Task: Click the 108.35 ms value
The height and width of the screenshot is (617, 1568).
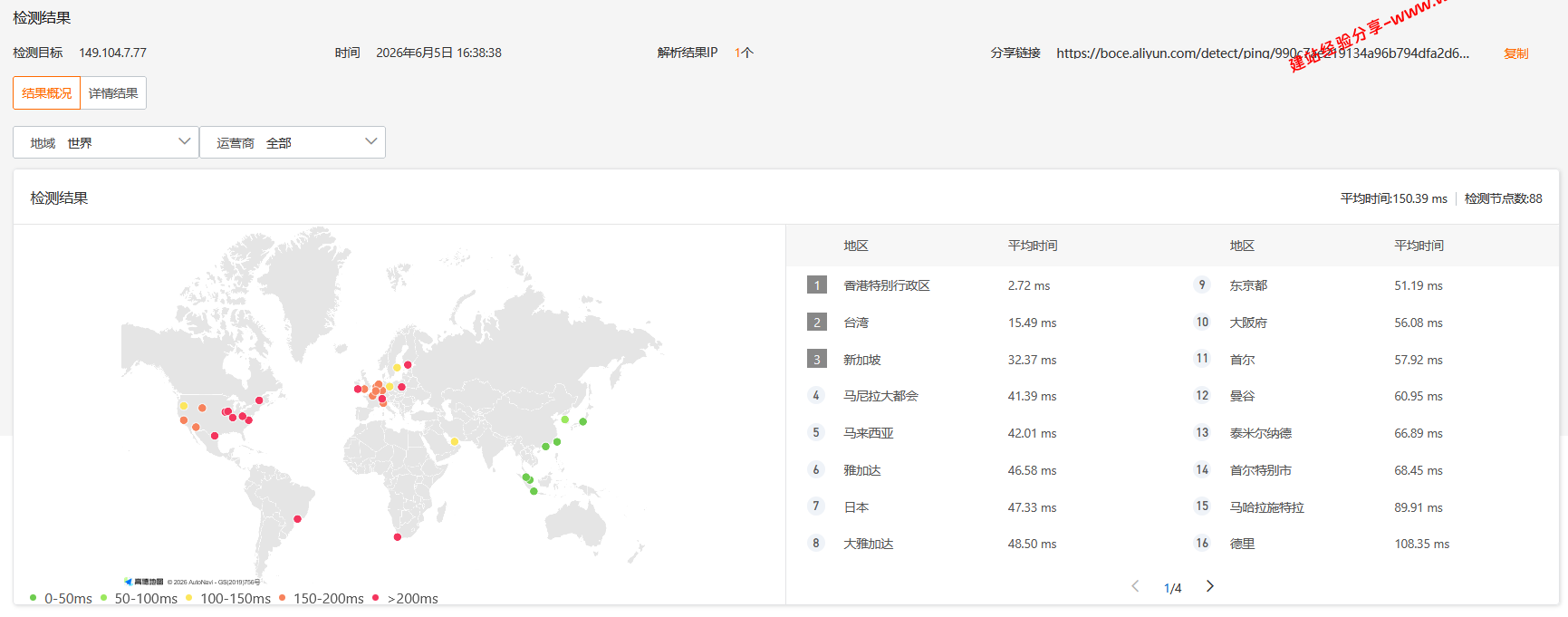Action: click(x=1422, y=544)
